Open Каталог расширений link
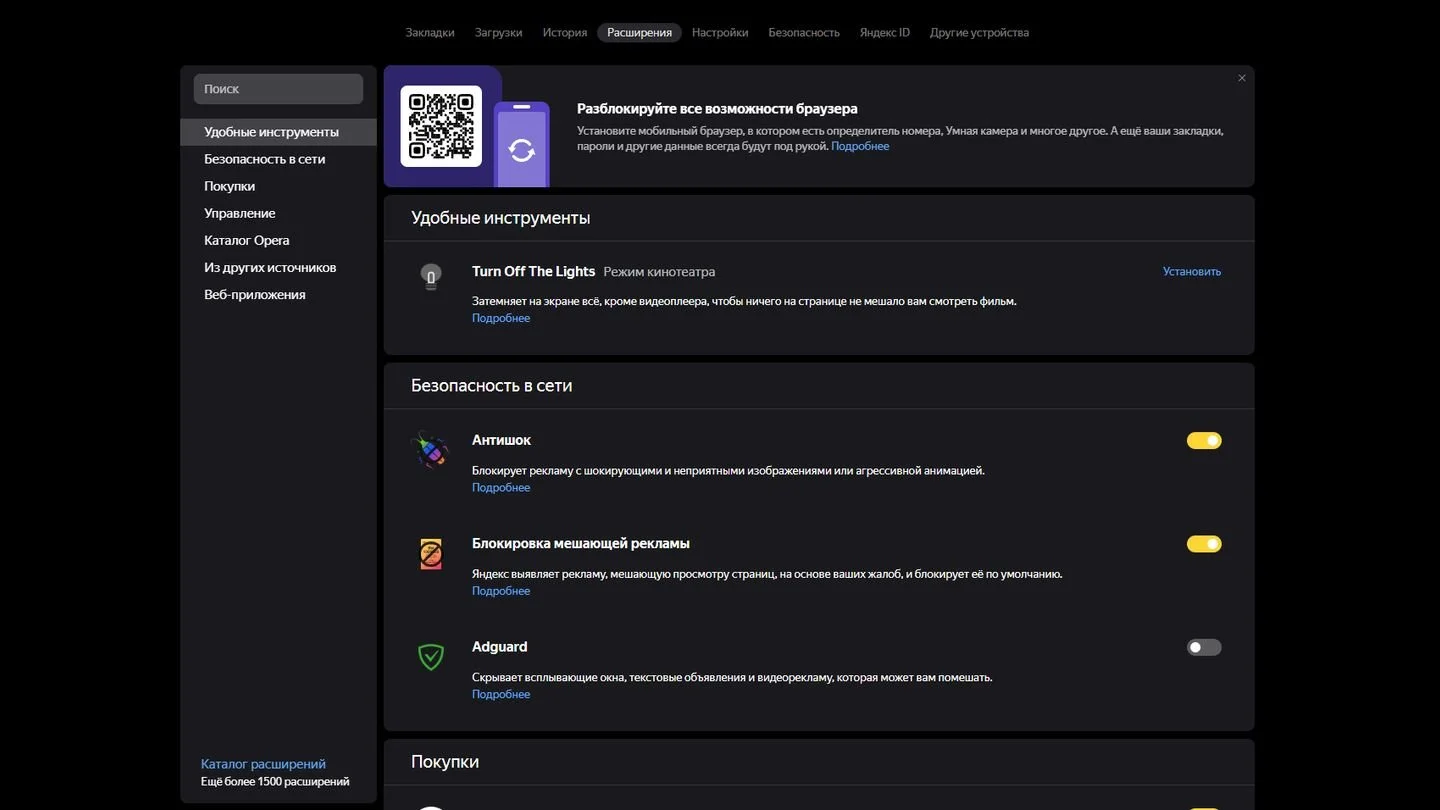Screen dimensions: 1440x810 [263, 764]
